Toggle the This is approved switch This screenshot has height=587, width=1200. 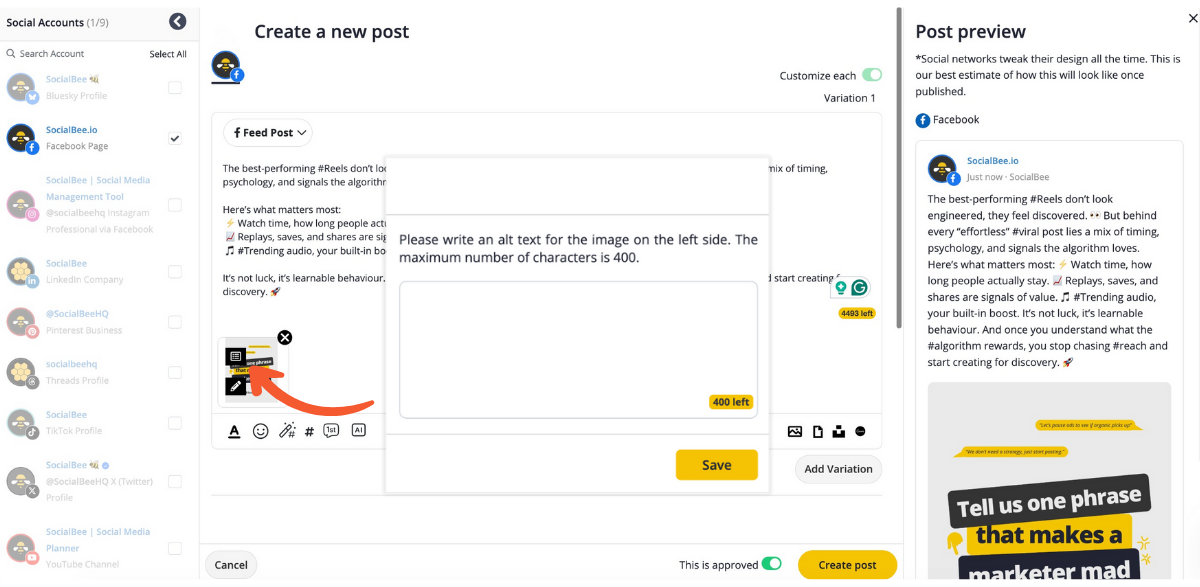click(x=772, y=564)
